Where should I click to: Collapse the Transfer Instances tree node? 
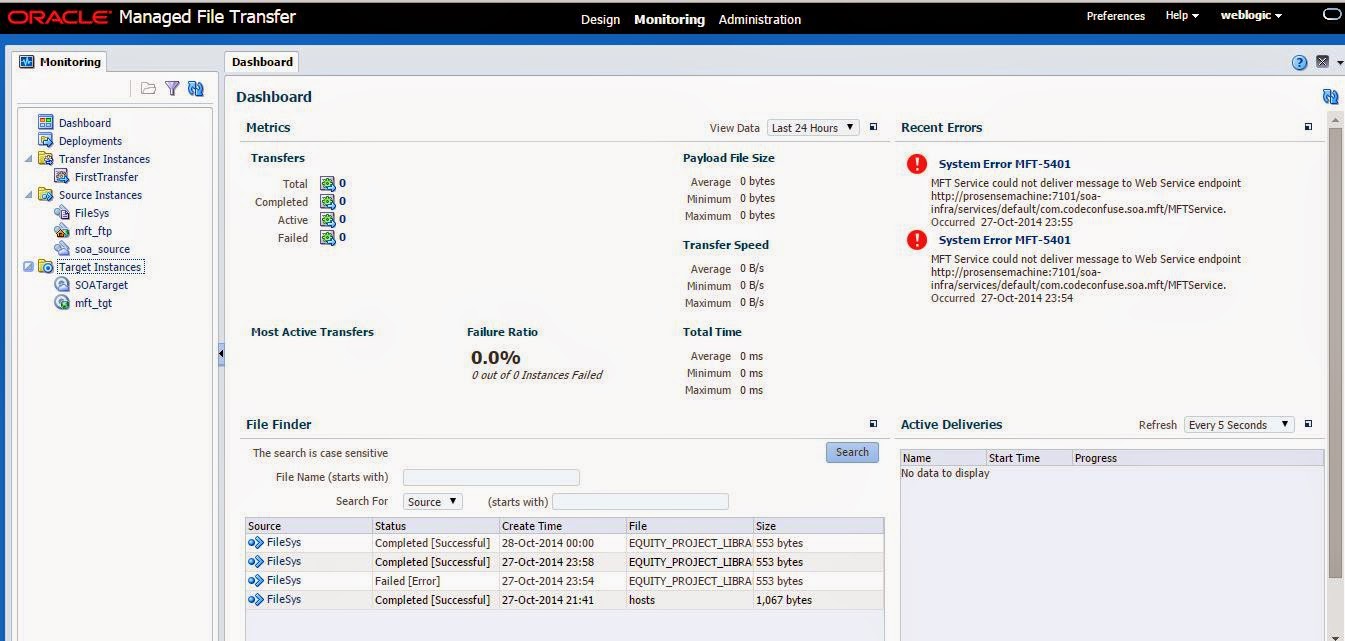(x=29, y=159)
